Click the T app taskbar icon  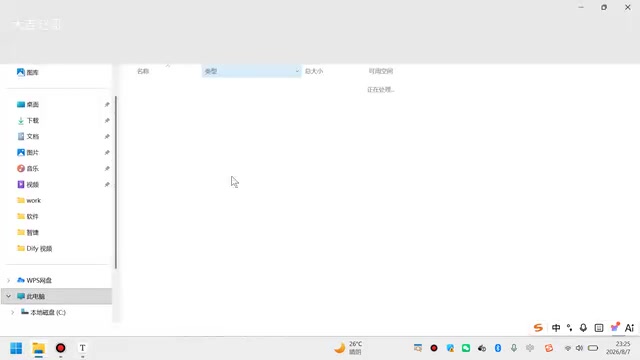(x=82, y=348)
